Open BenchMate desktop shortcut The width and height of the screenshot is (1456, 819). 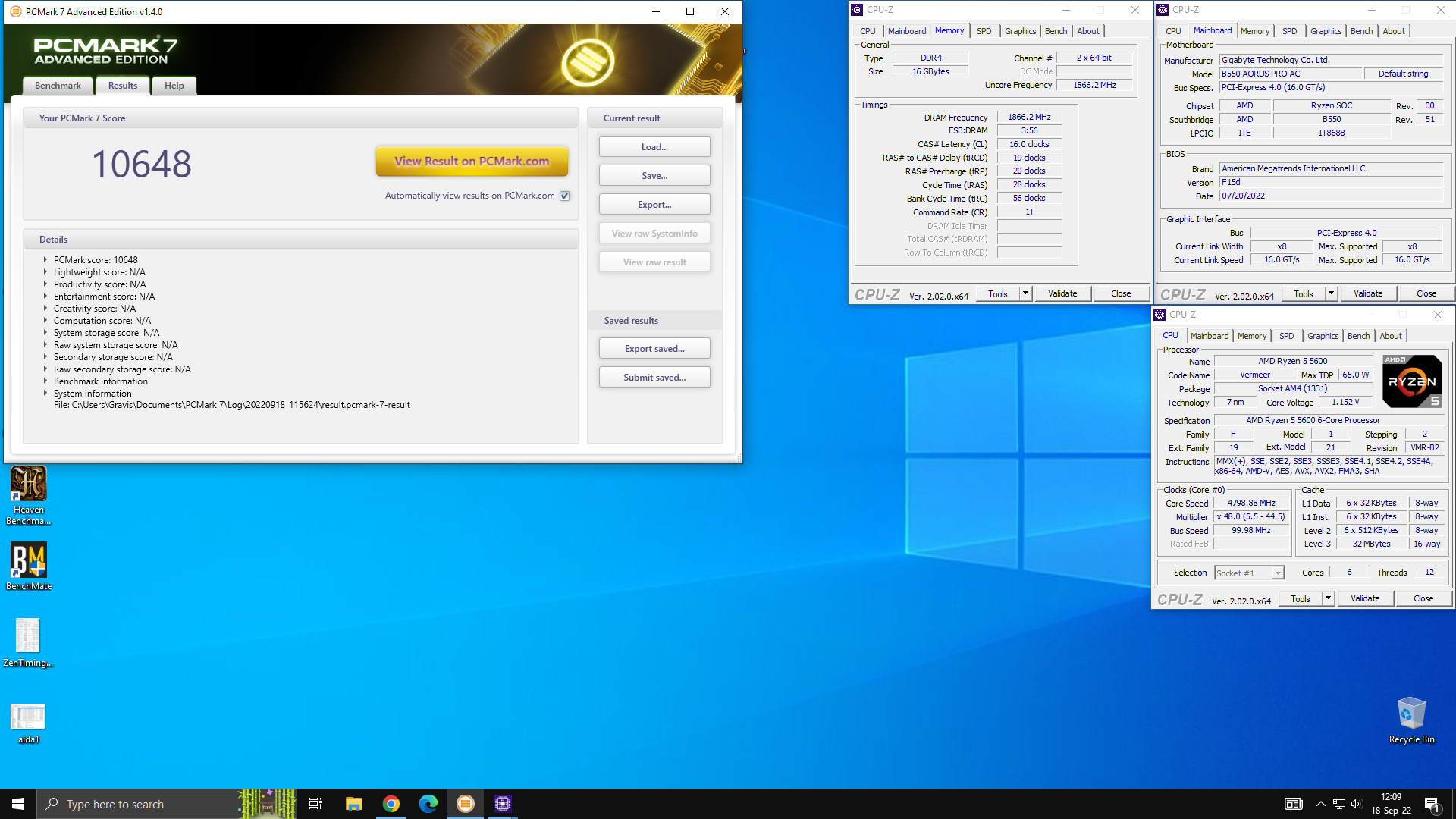point(29,566)
